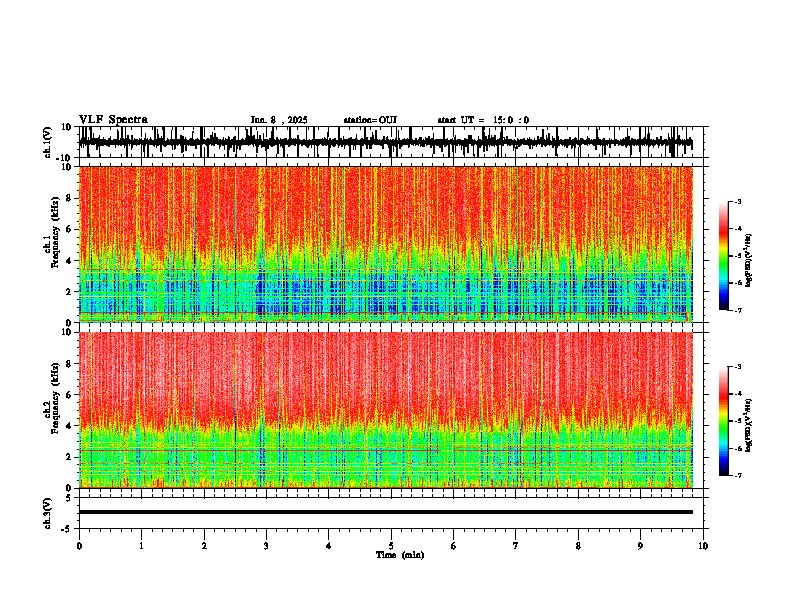Click the "-3" tick on ch.2 colorbar
Viewport: 792px width, 612px height.
coord(738,367)
